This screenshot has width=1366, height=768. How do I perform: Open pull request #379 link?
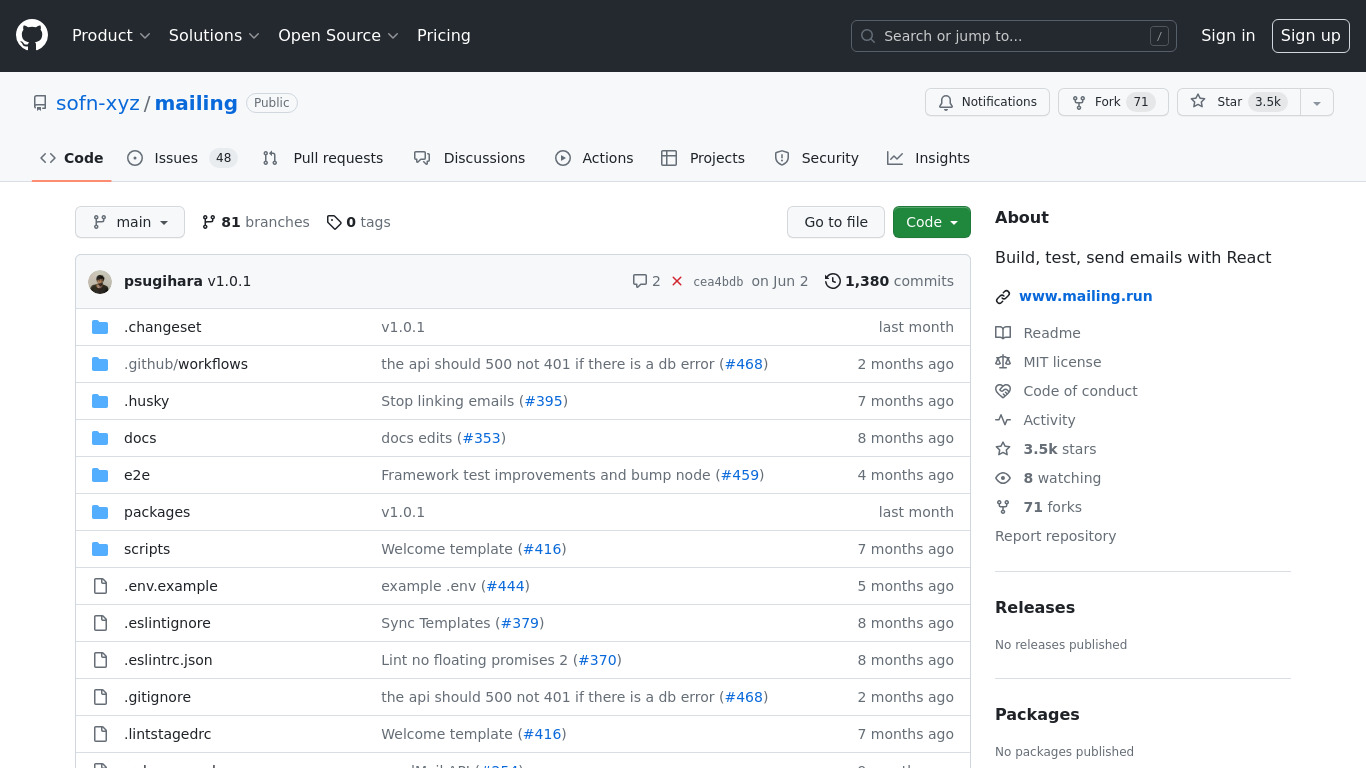[x=520, y=623]
